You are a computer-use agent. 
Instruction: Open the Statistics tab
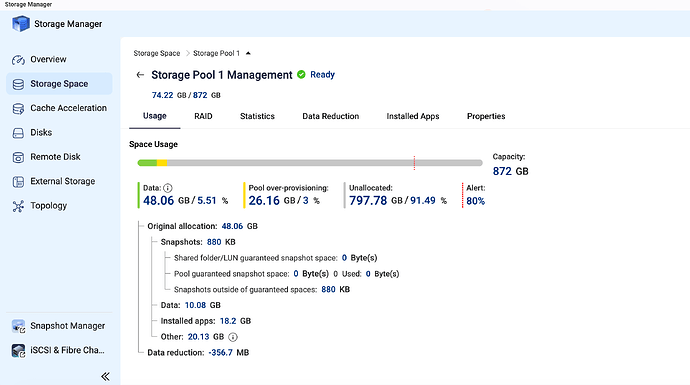[x=257, y=116]
